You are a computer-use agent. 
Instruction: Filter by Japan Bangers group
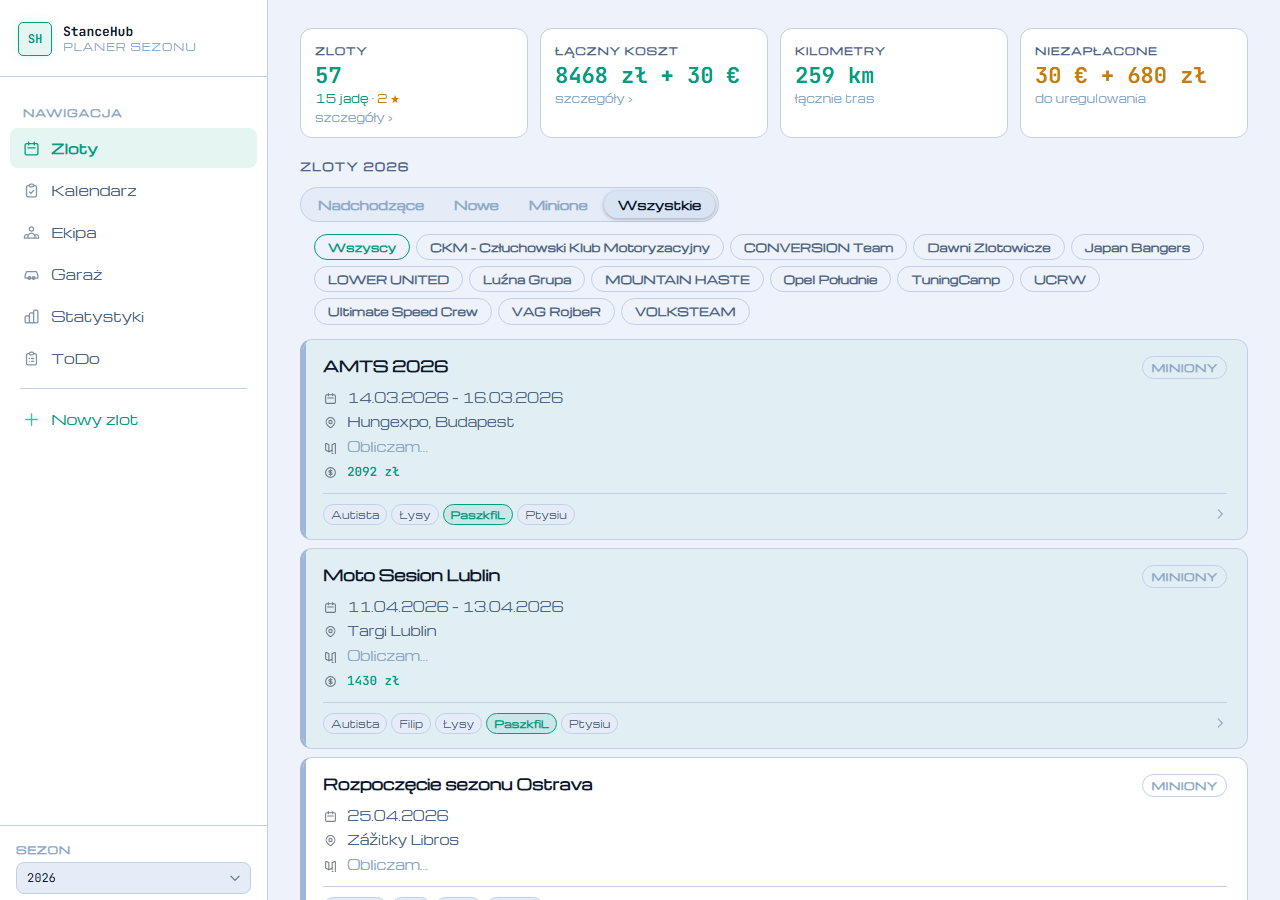pyautogui.click(x=1137, y=247)
